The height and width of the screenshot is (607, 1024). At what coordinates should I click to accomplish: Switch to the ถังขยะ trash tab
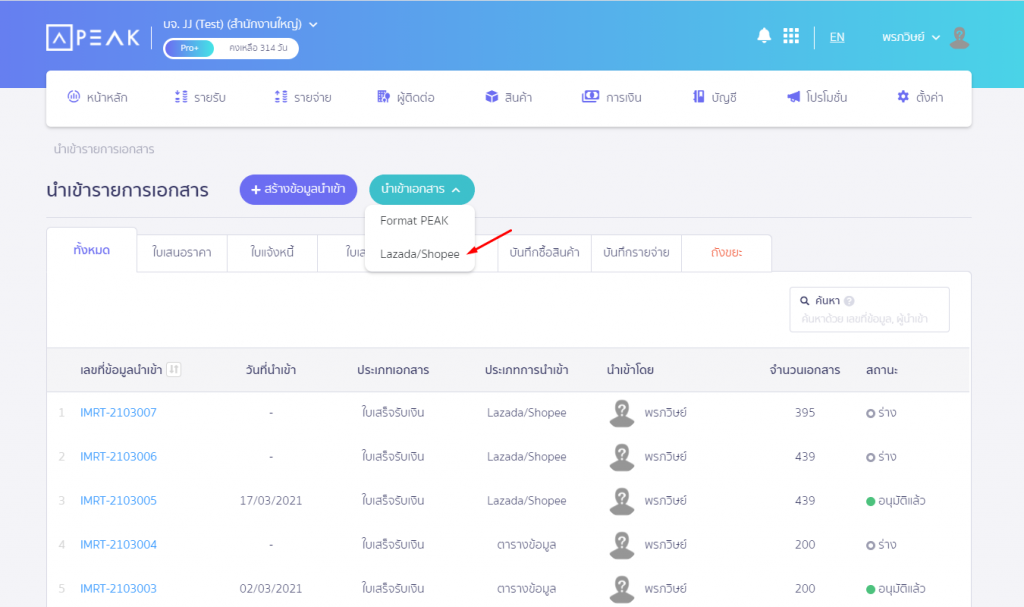tap(726, 253)
